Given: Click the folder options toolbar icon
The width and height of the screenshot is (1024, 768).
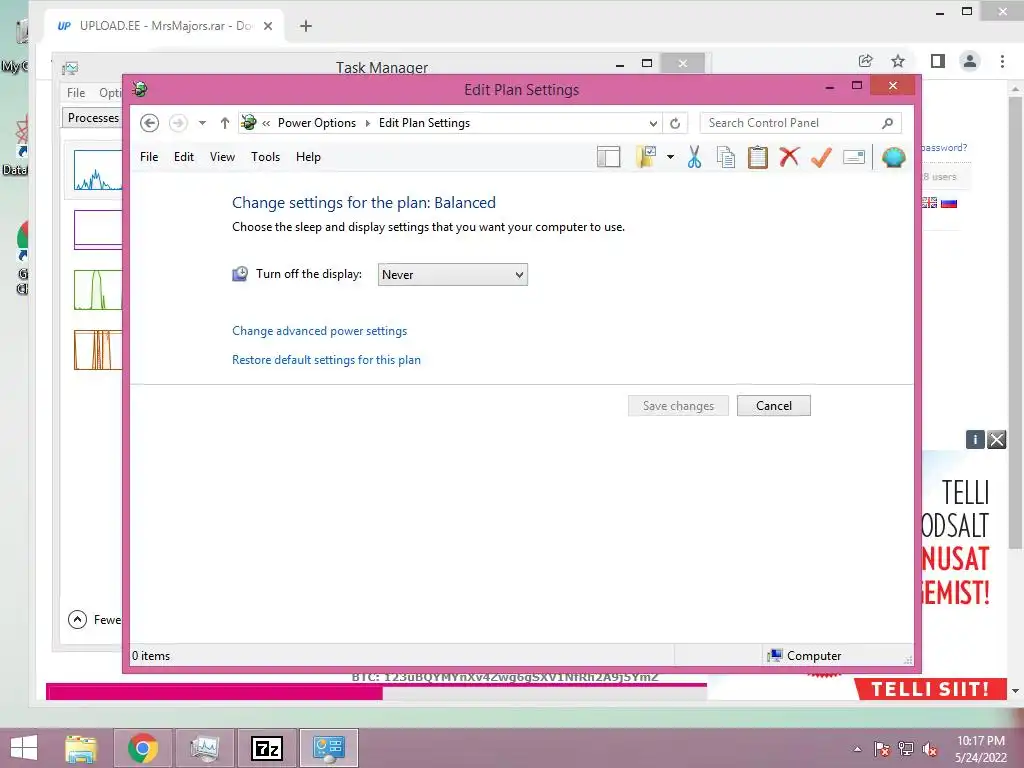Looking at the screenshot, I should tap(646, 157).
